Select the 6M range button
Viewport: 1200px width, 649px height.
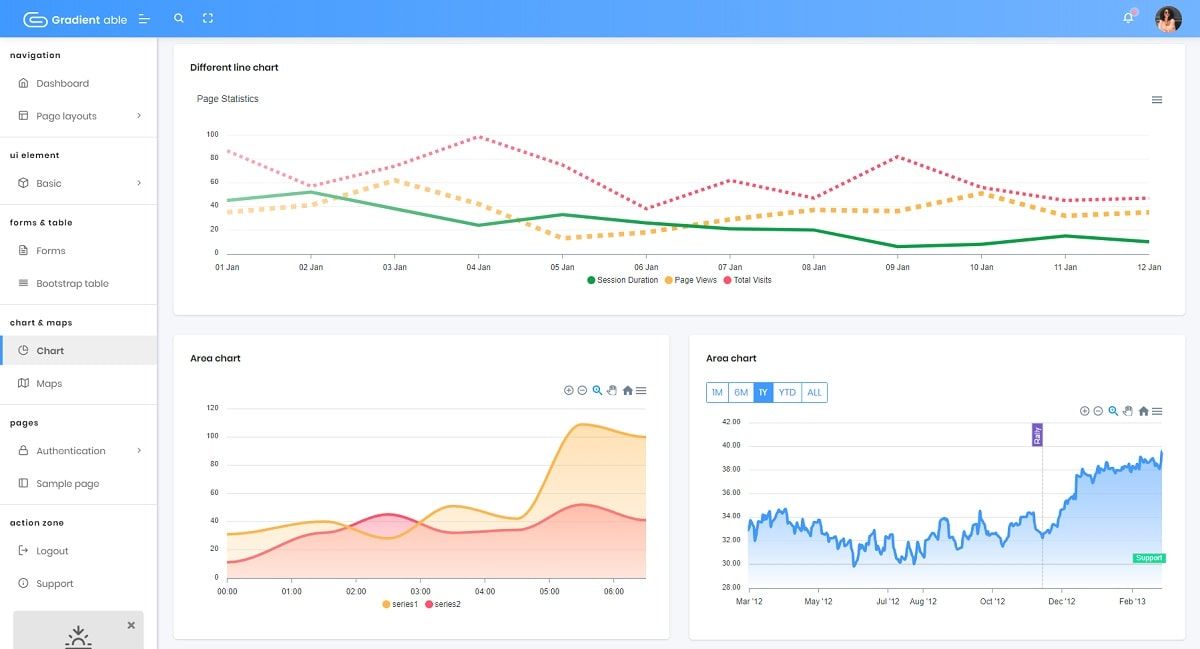[x=741, y=392]
